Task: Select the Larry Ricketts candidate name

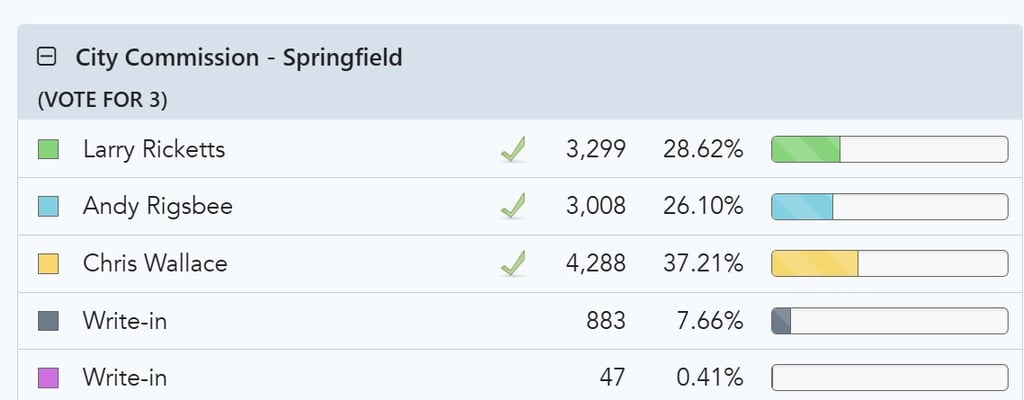Action: click(x=154, y=150)
